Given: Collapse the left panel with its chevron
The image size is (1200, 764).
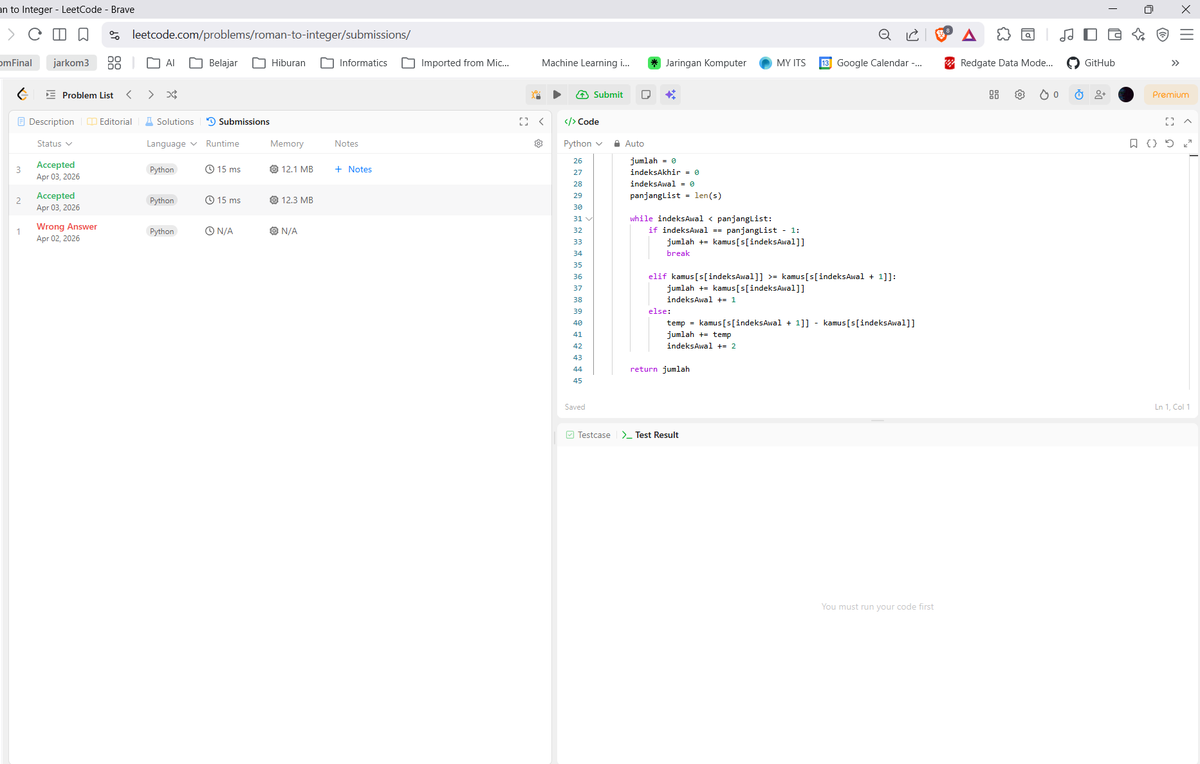Looking at the screenshot, I should pyautogui.click(x=541, y=122).
